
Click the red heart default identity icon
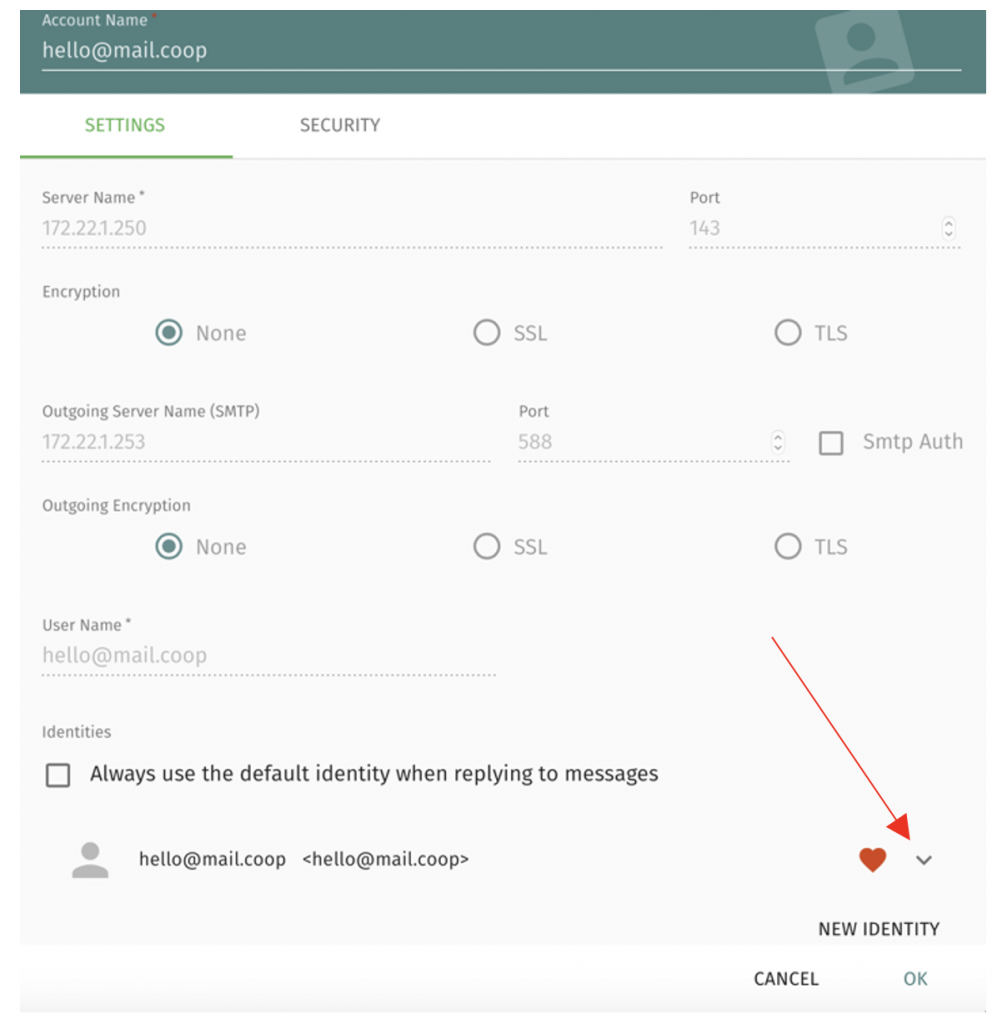click(x=872, y=859)
